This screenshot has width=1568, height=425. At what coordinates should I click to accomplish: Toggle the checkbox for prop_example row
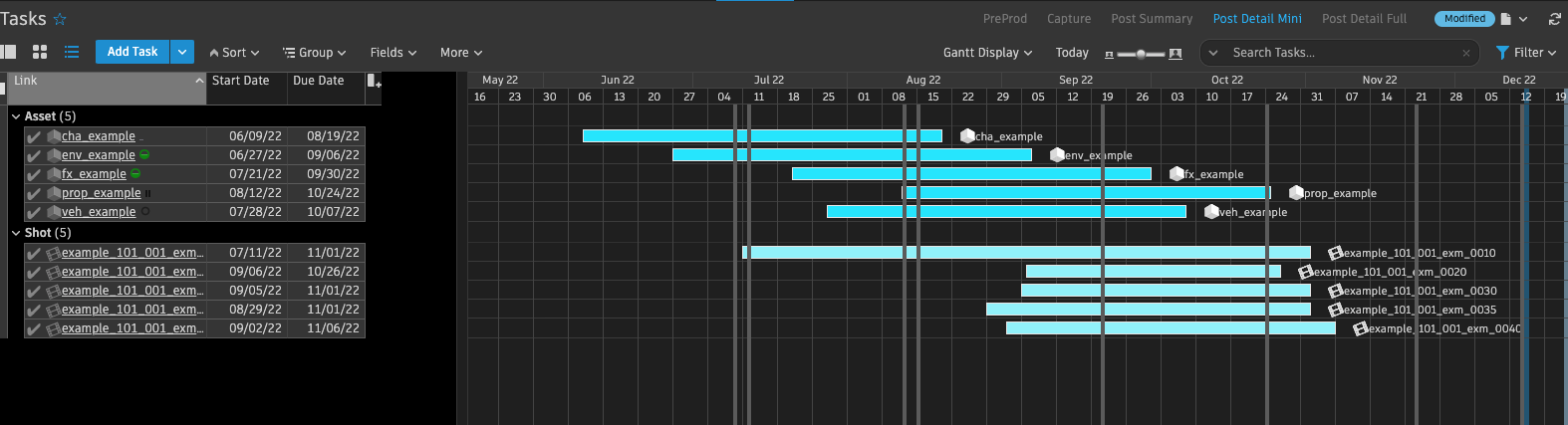coord(34,194)
